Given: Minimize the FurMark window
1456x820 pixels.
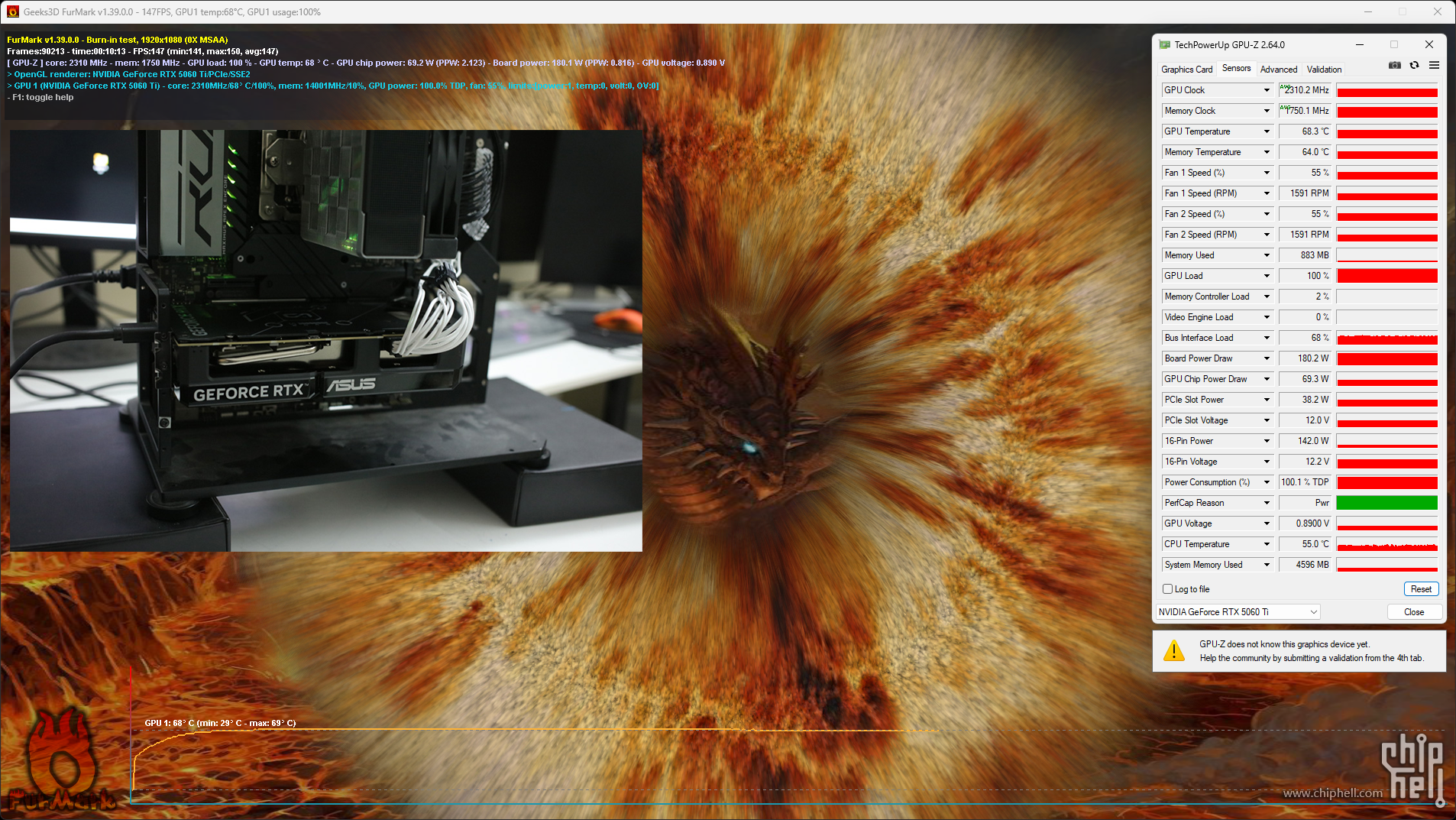Looking at the screenshot, I should (1368, 11).
